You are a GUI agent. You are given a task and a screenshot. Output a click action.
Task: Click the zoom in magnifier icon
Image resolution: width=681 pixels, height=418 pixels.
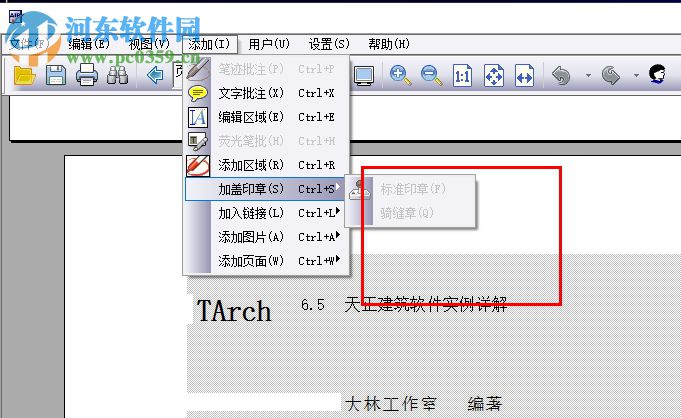[400, 75]
